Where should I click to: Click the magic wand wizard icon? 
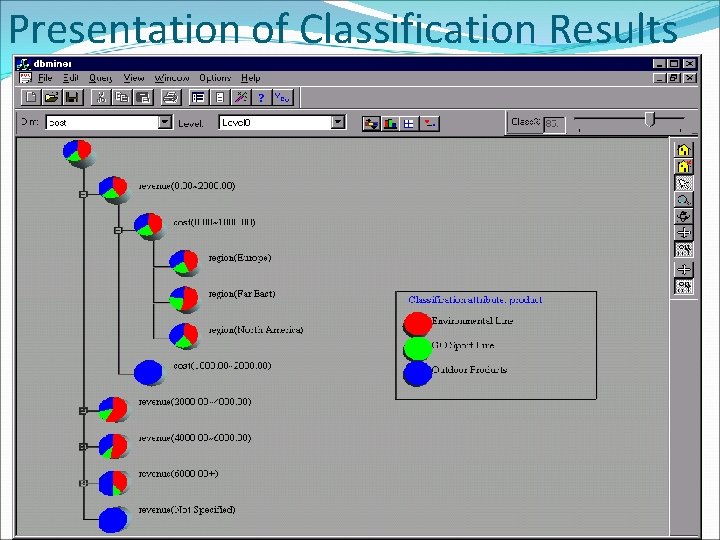pos(241,97)
